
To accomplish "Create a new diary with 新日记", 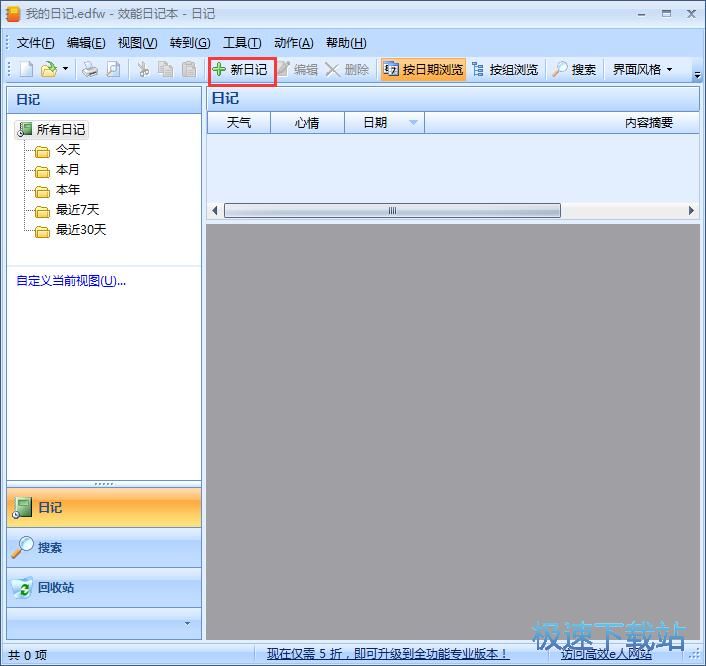I will [x=240, y=70].
